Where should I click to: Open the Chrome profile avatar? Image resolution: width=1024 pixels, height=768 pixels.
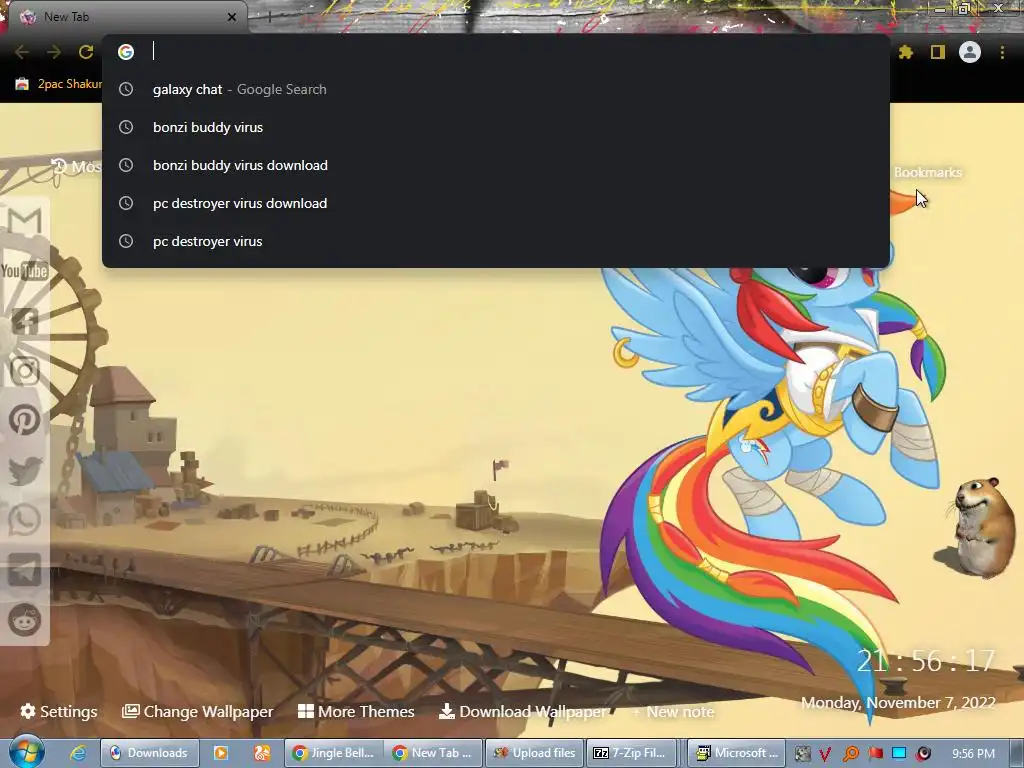coord(970,52)
